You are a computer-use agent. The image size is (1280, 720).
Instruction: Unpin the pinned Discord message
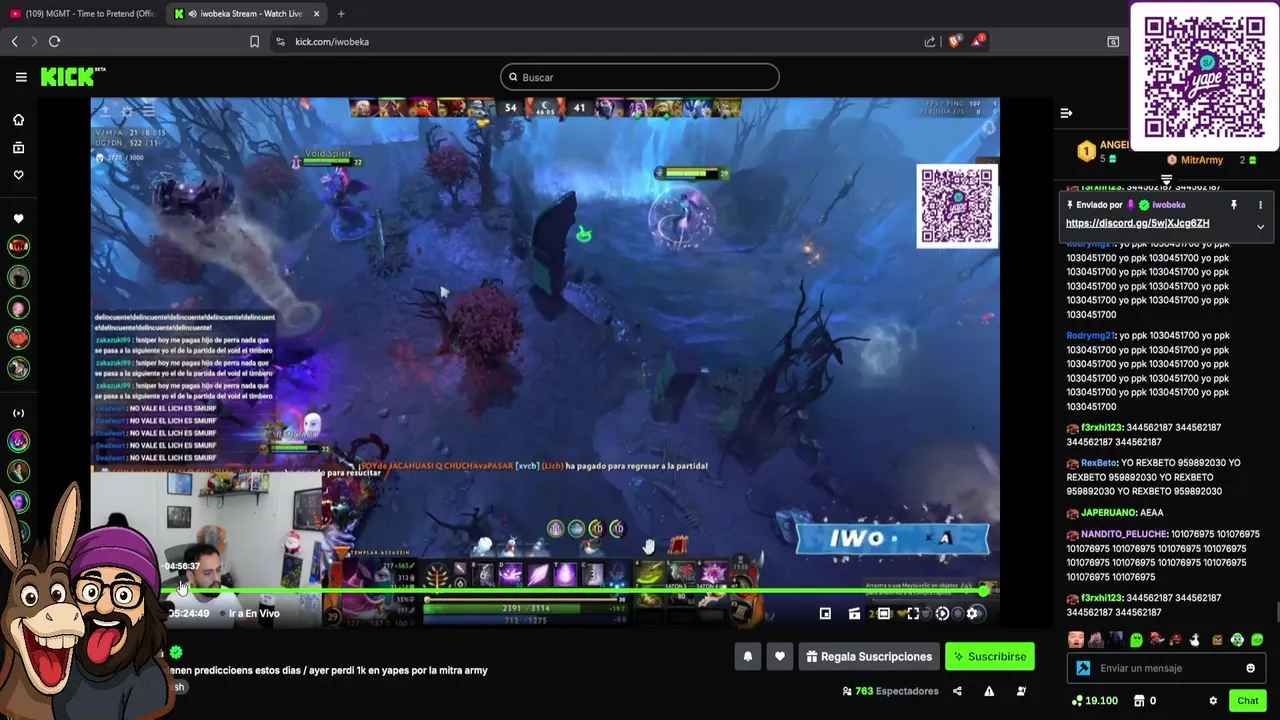point(1234,205)
